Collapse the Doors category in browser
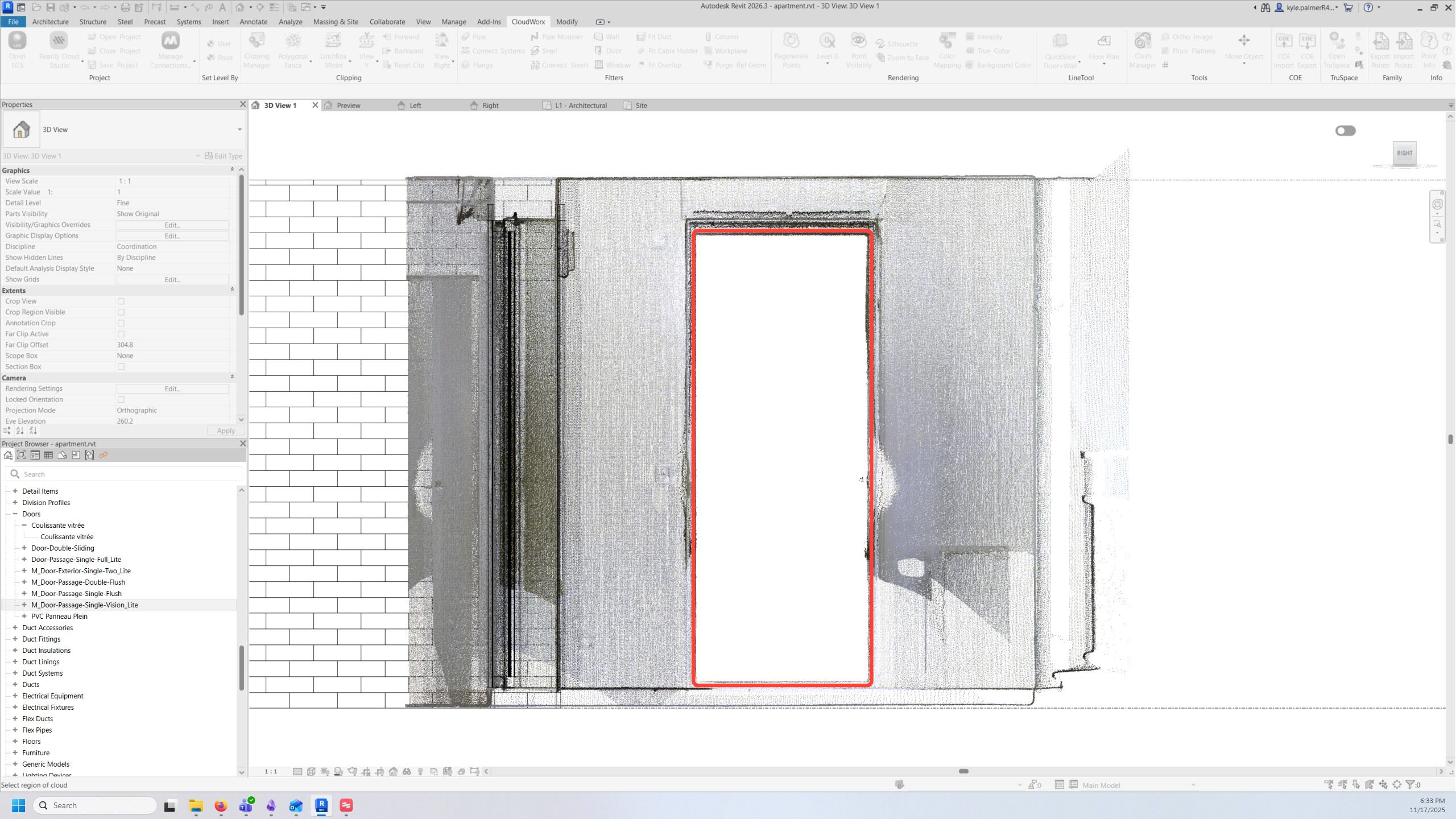 pos(15,514)
